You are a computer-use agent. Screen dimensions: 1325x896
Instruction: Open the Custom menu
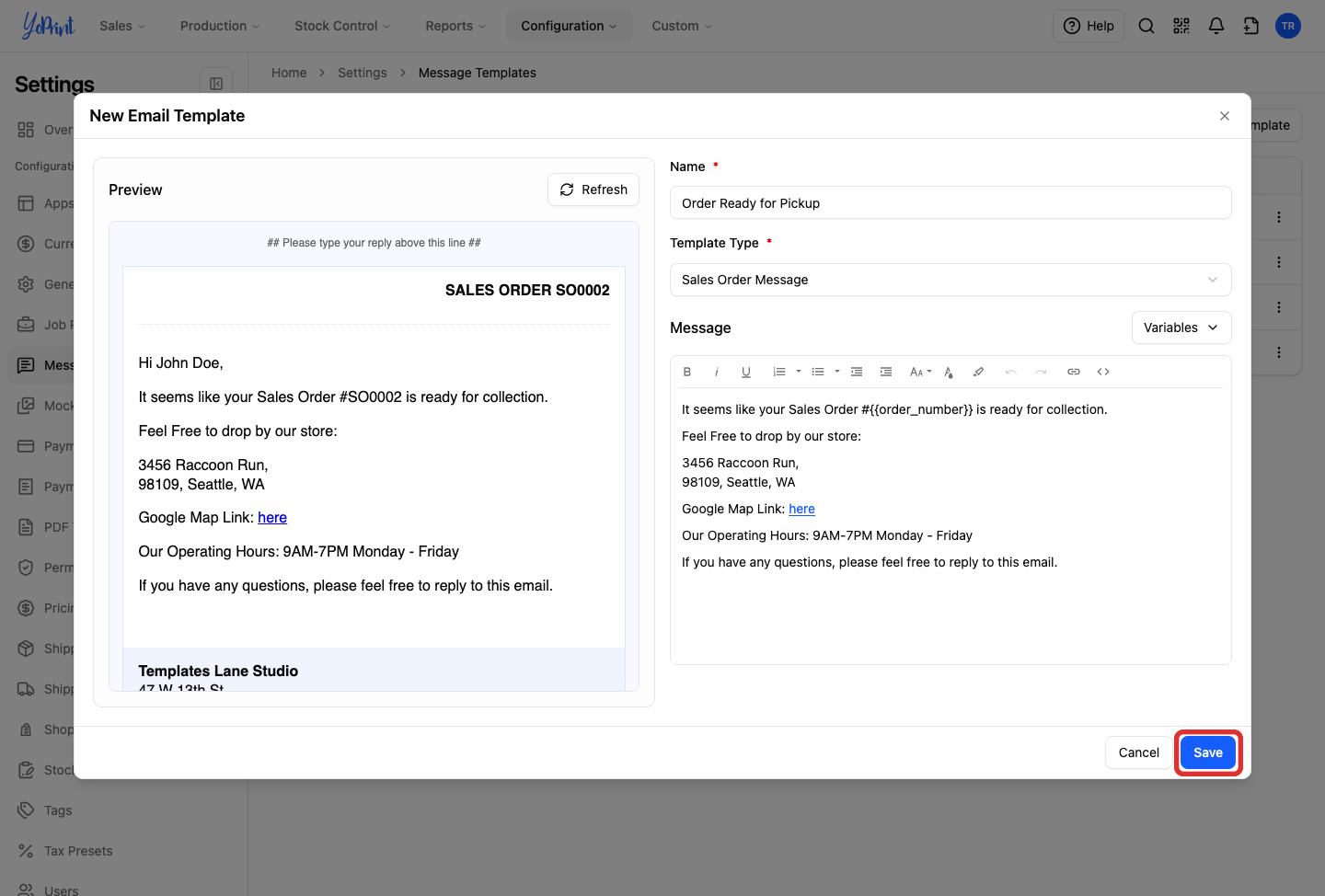click(x=682, y=26)
